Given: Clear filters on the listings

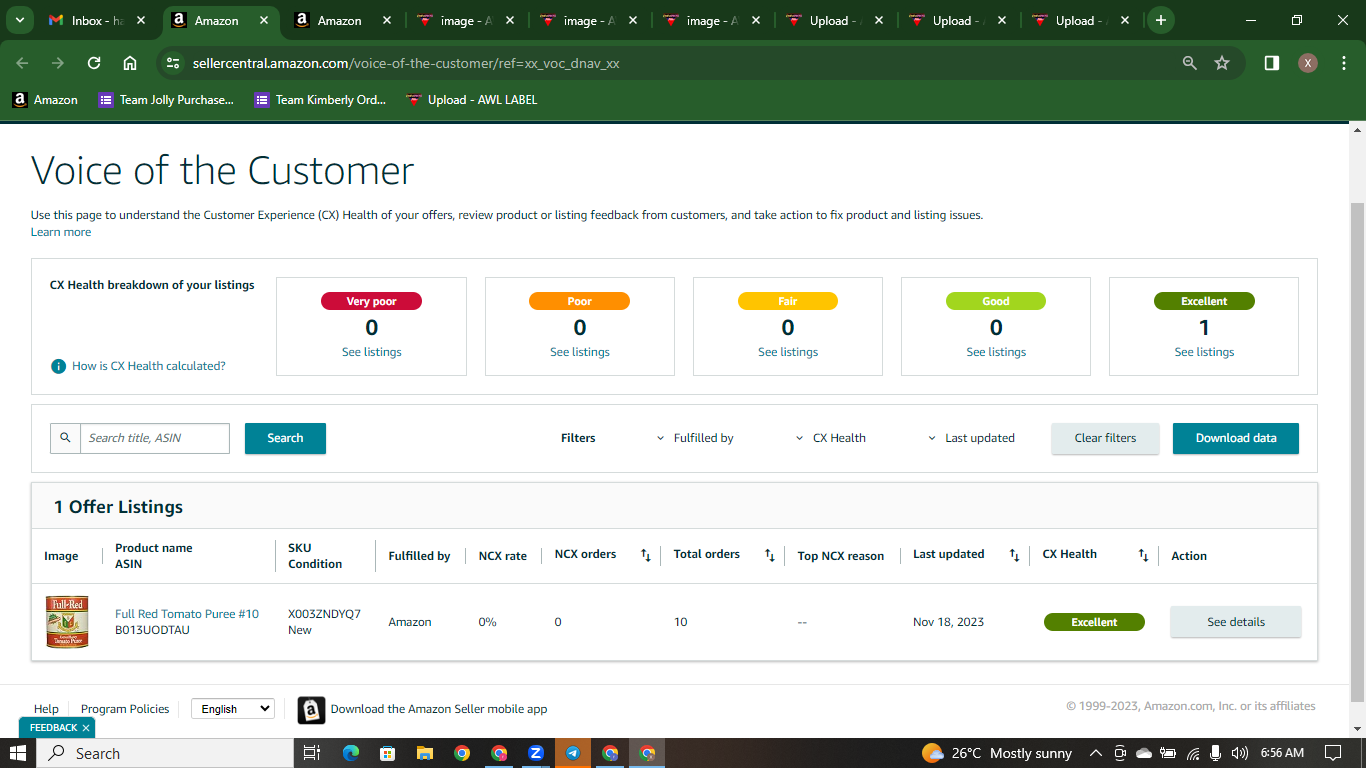Looking at the screenshot, I should [x=1105, y=438].
